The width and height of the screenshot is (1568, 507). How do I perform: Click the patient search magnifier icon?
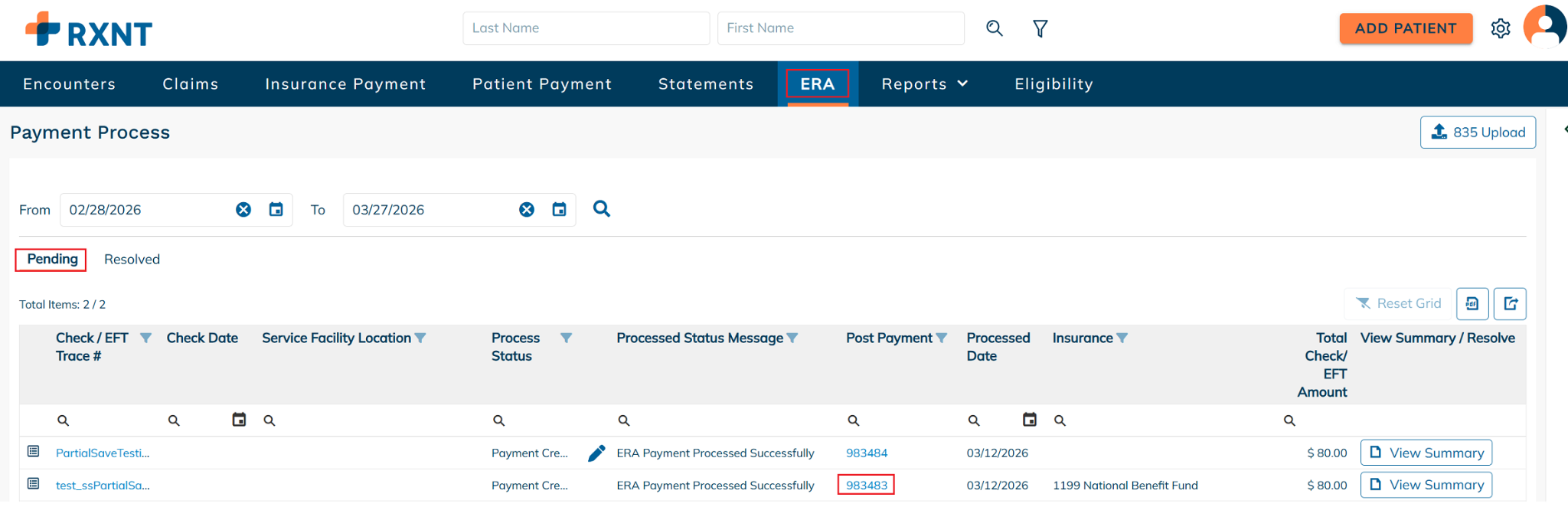coord(994,28)
